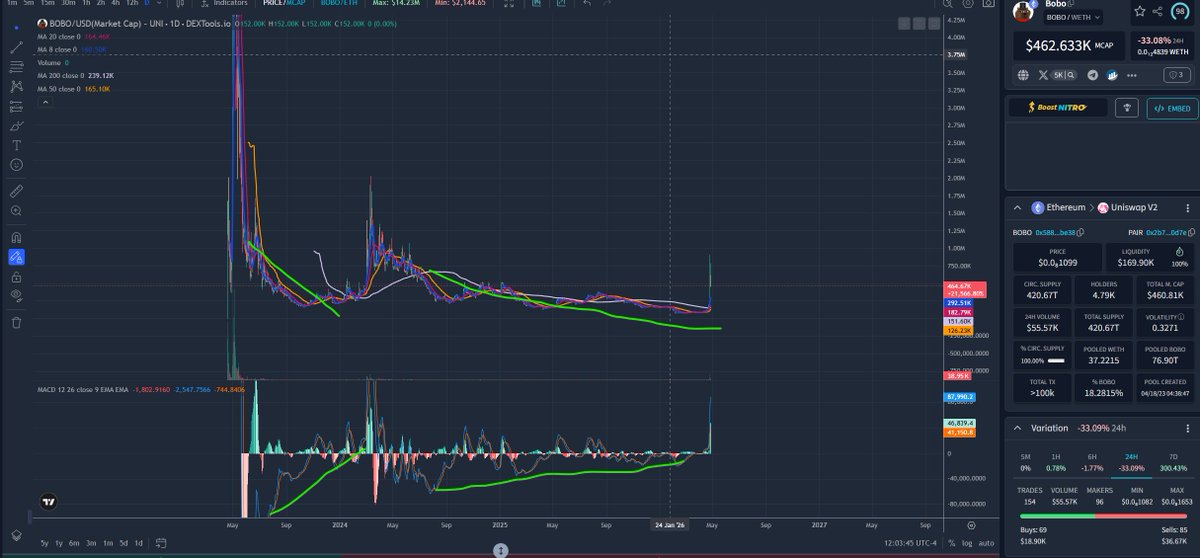Set the date range to 5y
Viewport: 1200px width, 558px height.
(43, 542)
